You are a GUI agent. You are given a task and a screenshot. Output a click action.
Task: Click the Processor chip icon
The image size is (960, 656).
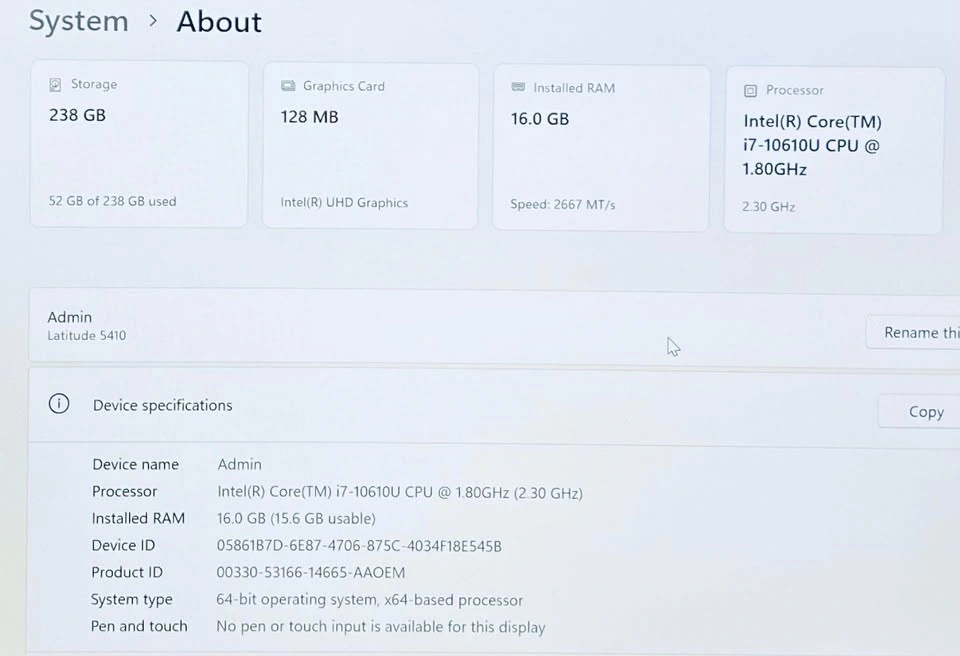750,91
